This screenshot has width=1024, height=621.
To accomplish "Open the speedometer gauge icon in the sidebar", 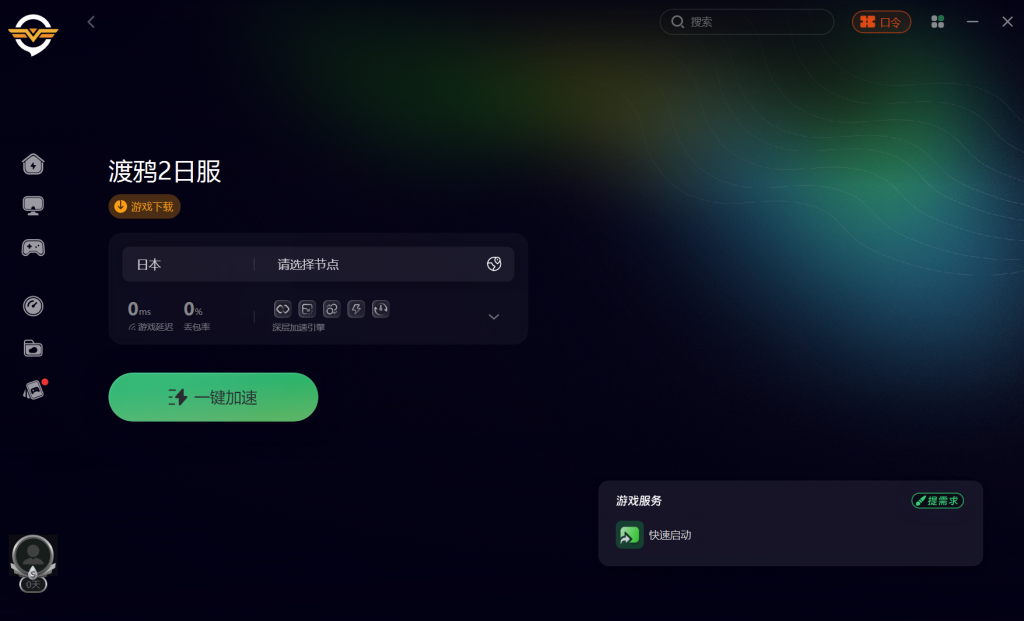I will tap(33, 306).
